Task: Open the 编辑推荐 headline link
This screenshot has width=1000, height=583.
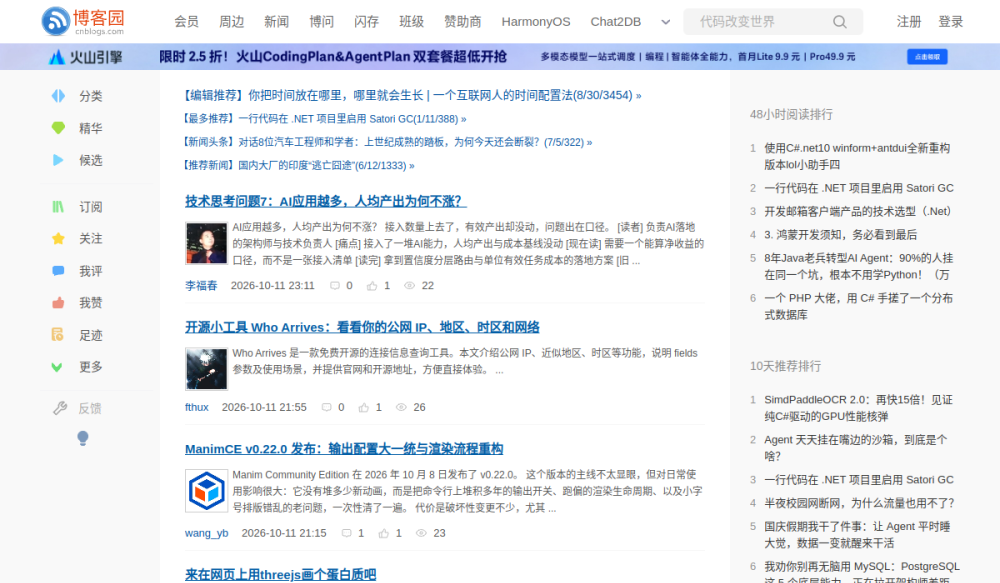Action: coord(413,95)
